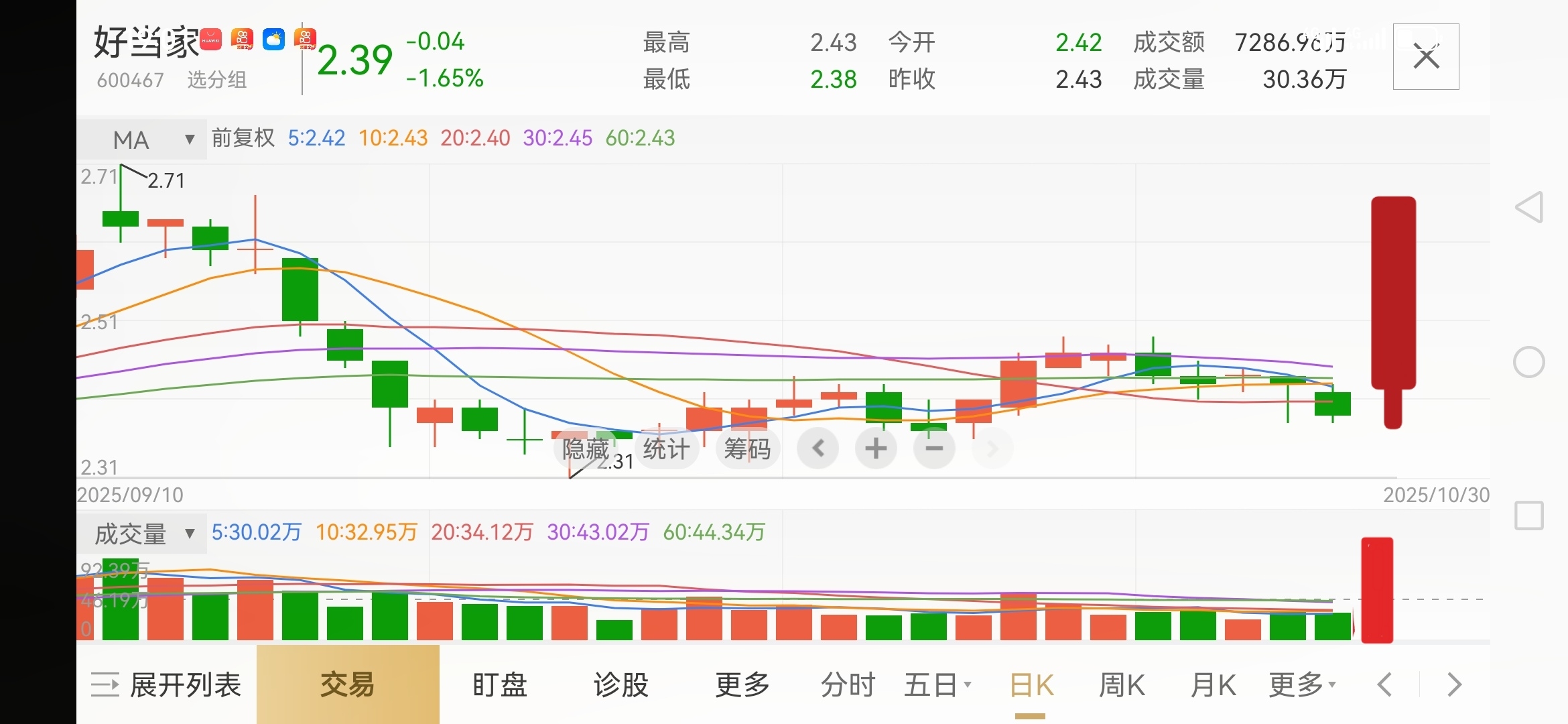Zoom in chart with plus button

tap(876, 448)
